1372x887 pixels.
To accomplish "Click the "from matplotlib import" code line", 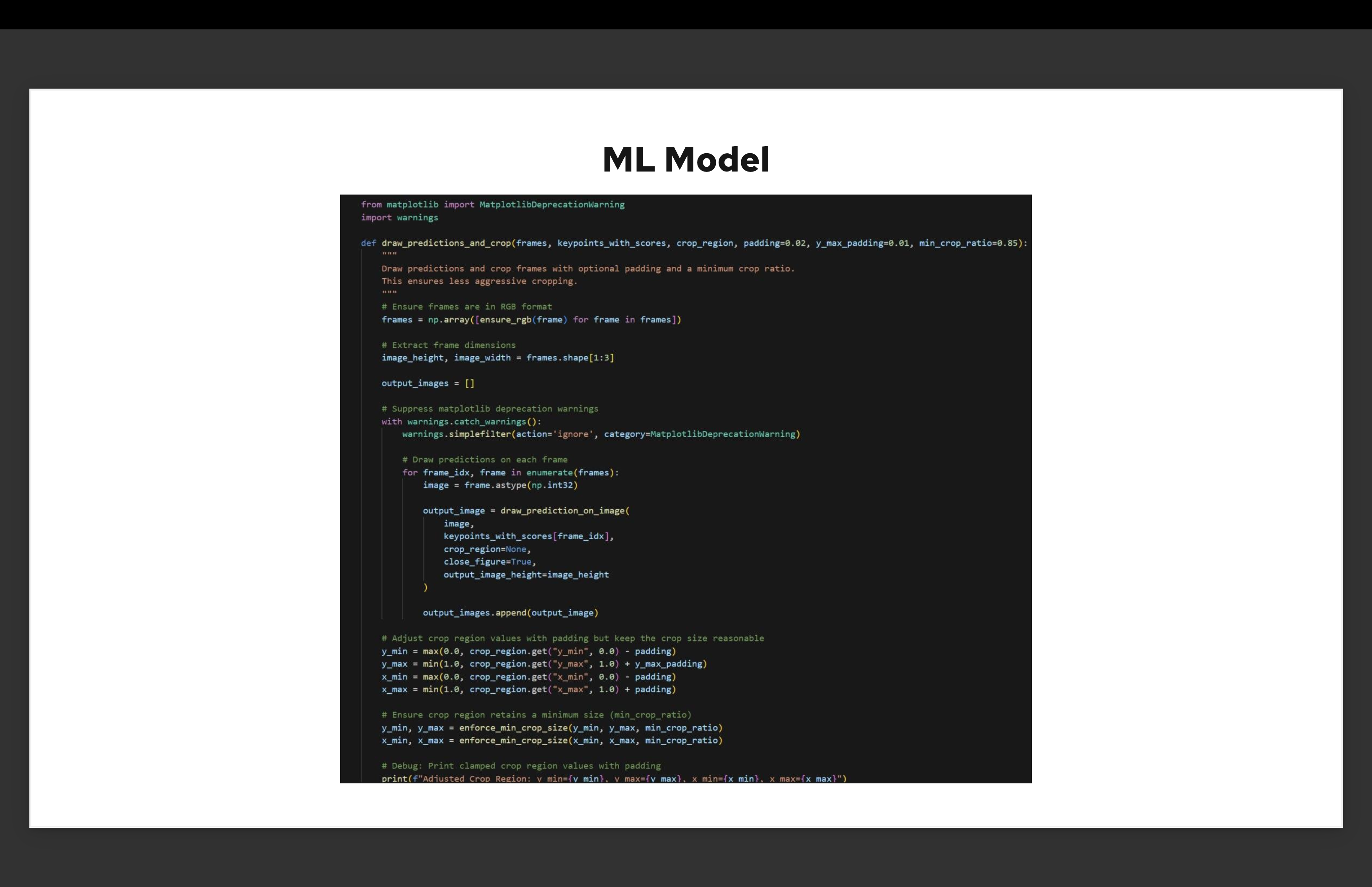I will point(492,204).
